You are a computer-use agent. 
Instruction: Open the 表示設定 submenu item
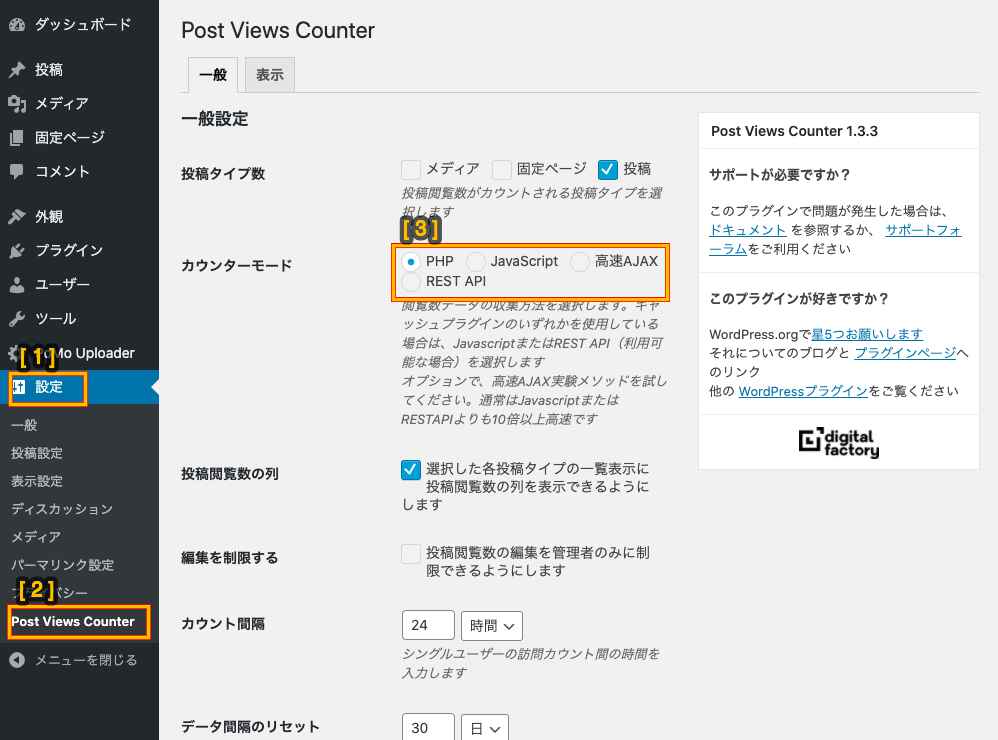tap(37, 481)
